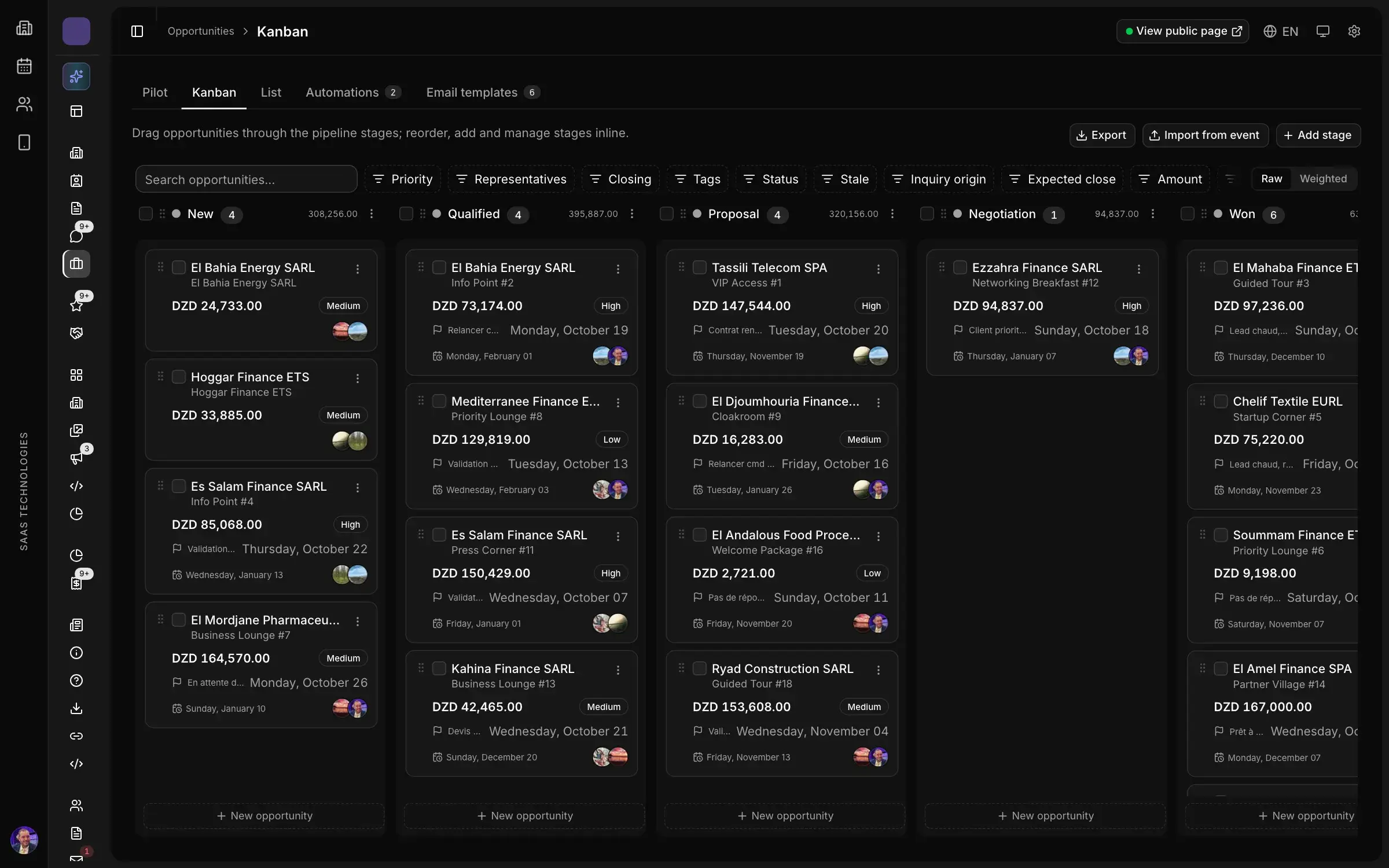Open the help question mark sidebar icon
Screen dimensions: 1389x868
(x=76, y=681)
